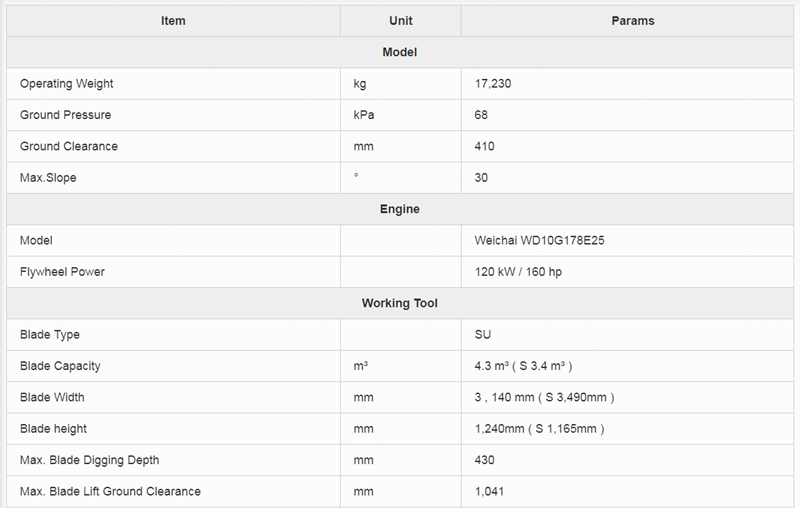Image resolution: width=800 pixels, height=508 pixels.
Task: Click the Max.Slope row label
Action: pyautogui.click(x=48, y=178)
